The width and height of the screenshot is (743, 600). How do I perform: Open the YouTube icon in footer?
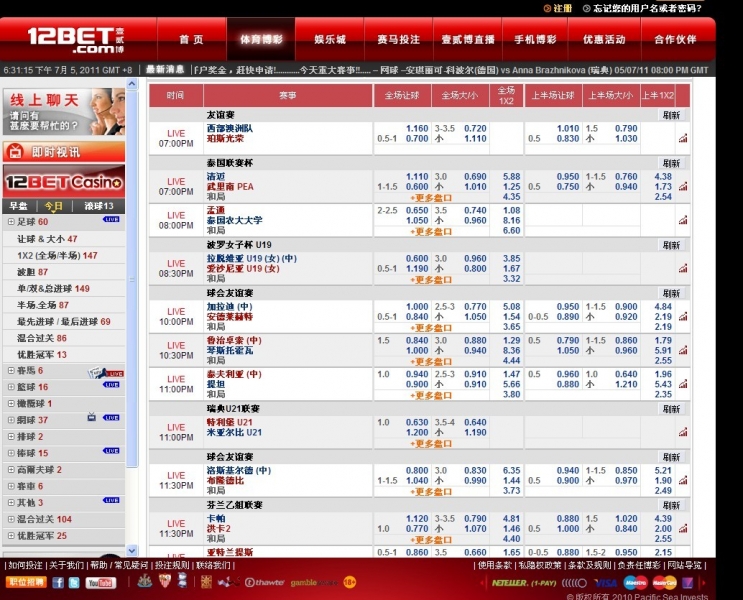click(x=100, y=582)
